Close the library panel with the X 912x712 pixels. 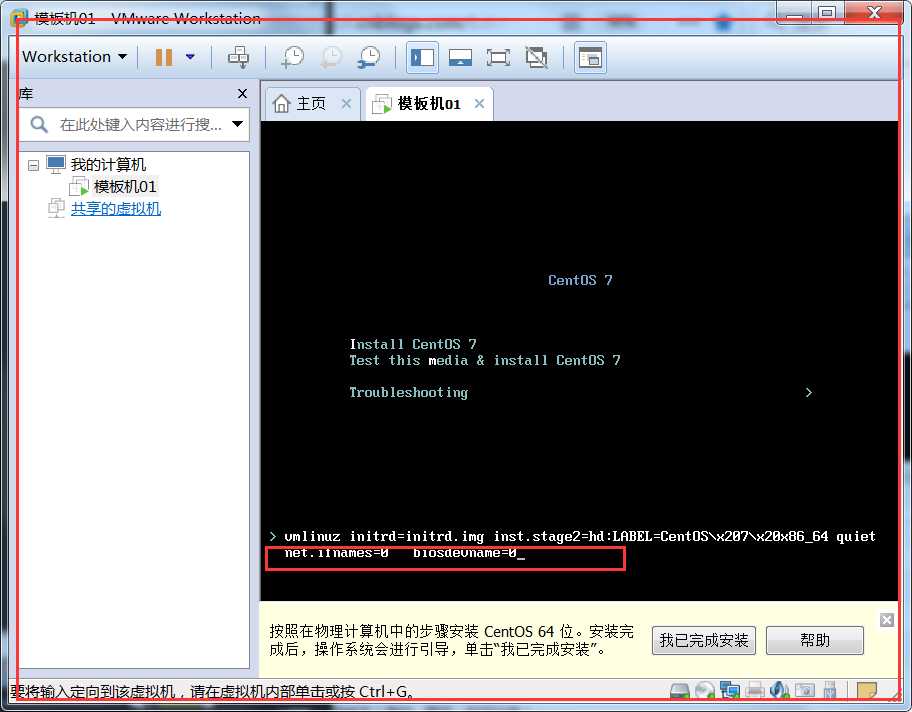coord(243,94)
